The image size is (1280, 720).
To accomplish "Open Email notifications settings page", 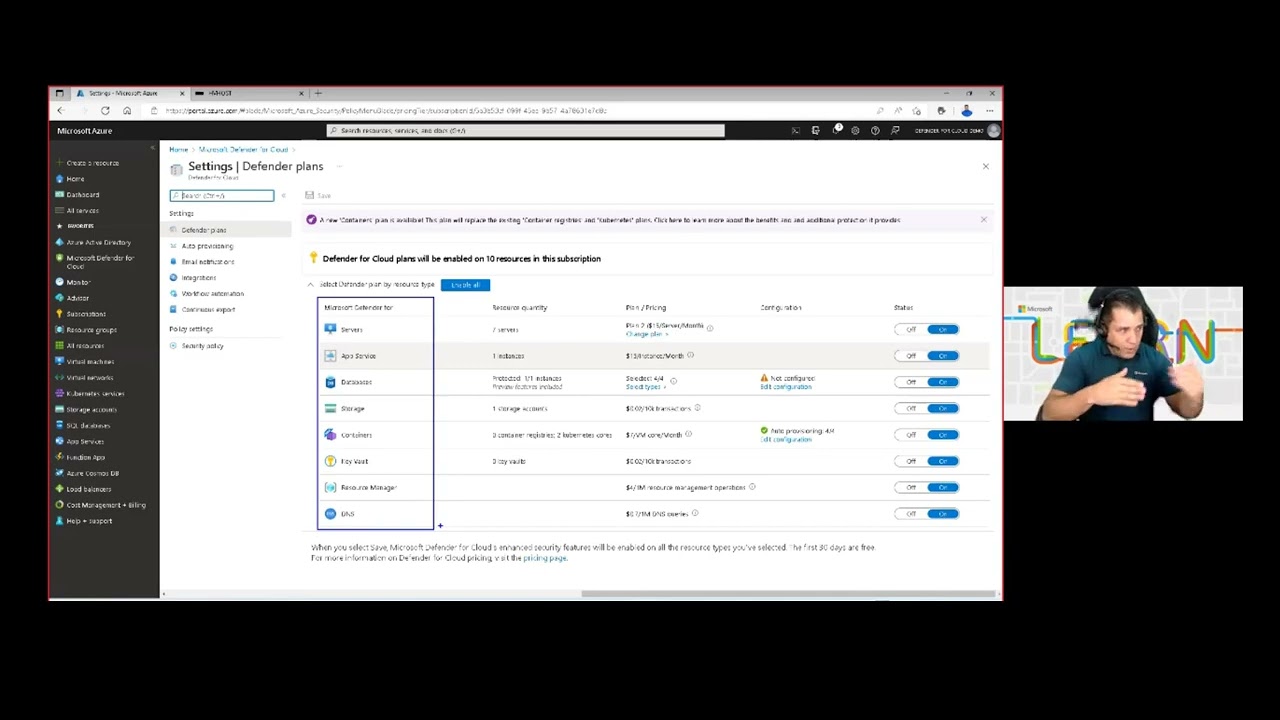I will click(x=208, y=262).
